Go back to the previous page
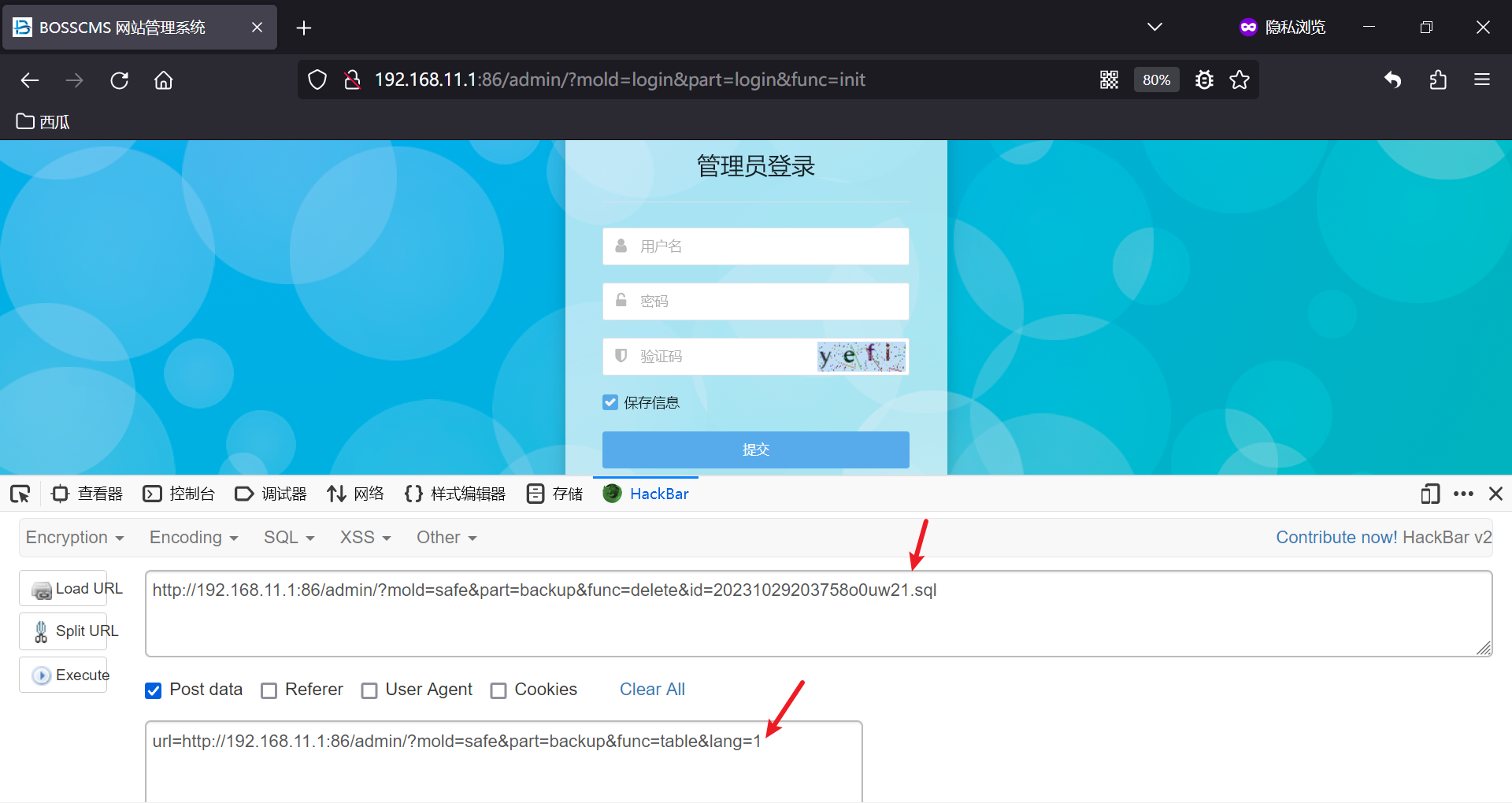Image resolution: width=1512 pixels, height=803 pixels. click(x=30, y=80)
